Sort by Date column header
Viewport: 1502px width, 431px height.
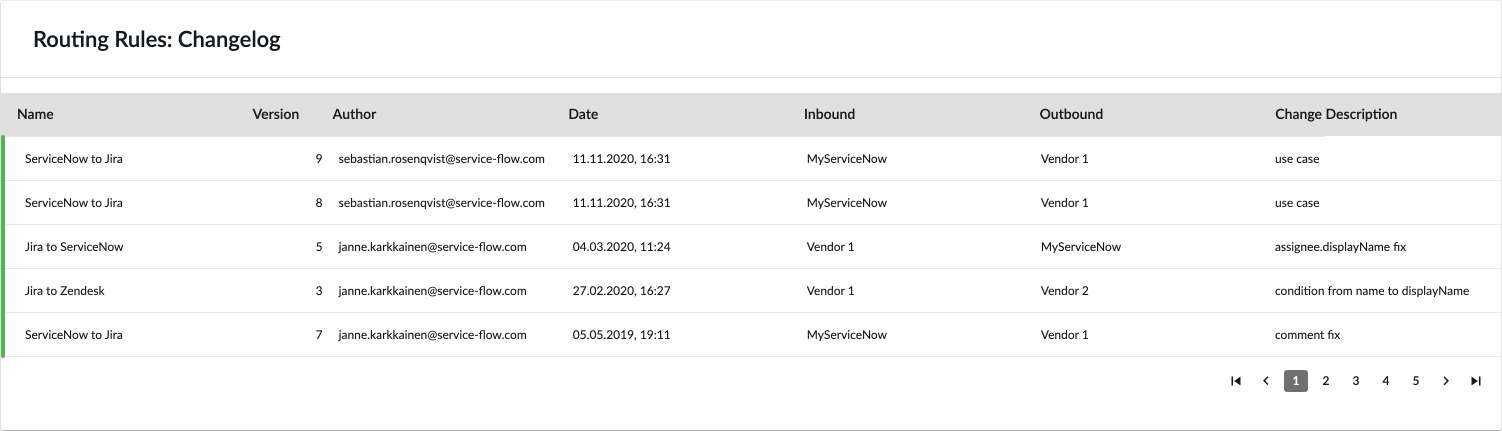pos(583,114)
